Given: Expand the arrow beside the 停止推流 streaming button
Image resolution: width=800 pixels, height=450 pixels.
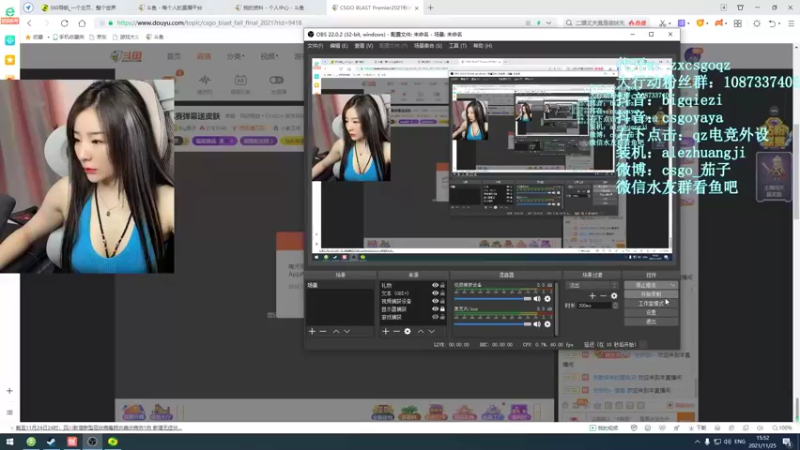Looking at the screenshot, I should pyautogui.click(x=672, y=285).
